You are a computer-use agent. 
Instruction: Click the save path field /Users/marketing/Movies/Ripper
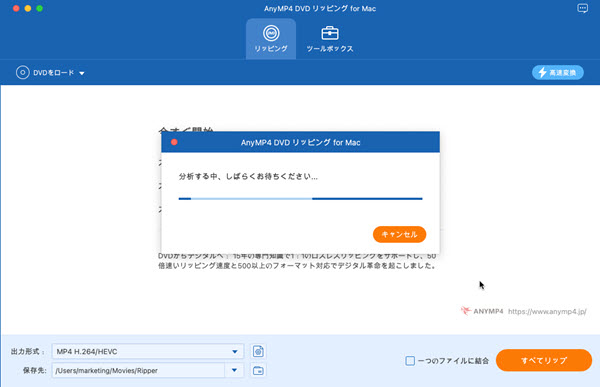138,371
